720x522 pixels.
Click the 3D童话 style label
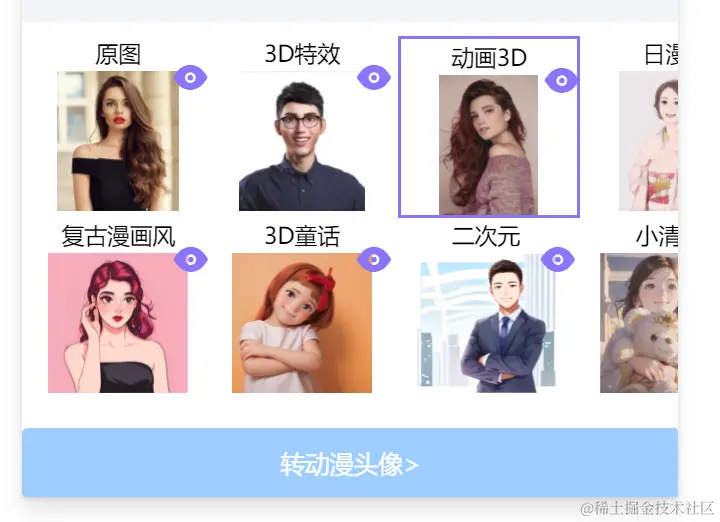[x=302, y=237]
